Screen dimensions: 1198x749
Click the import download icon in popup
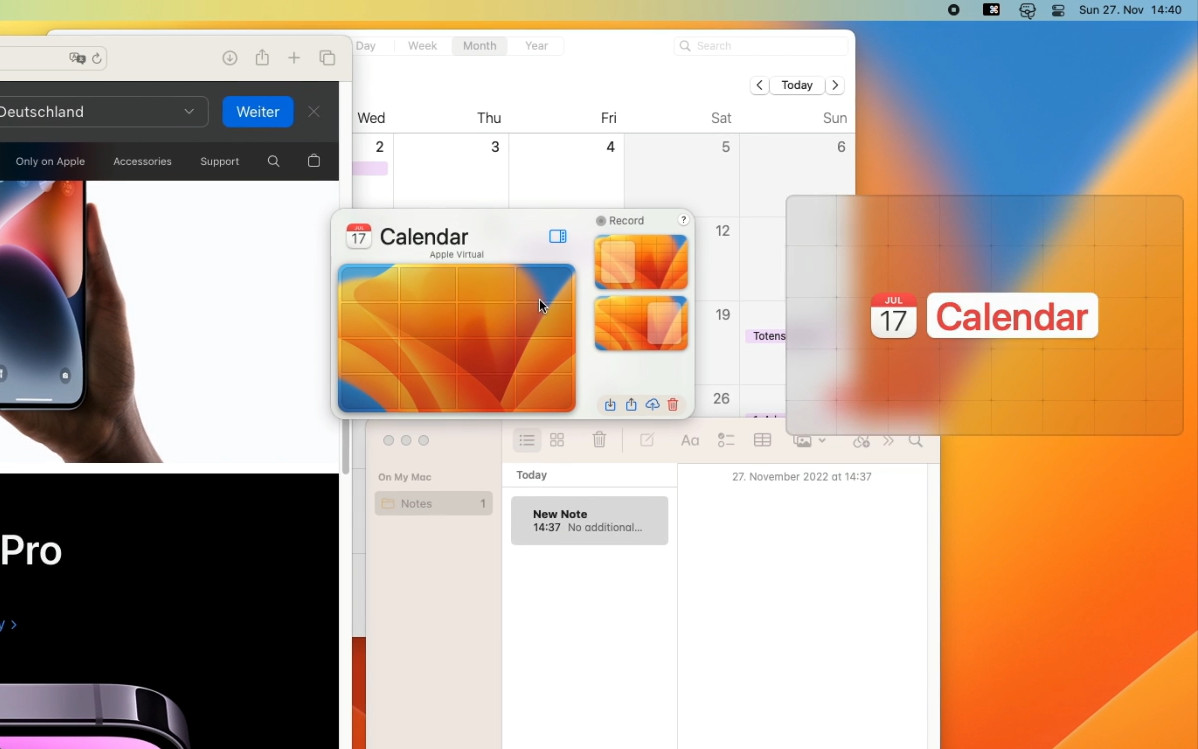(x=610, y=404)
